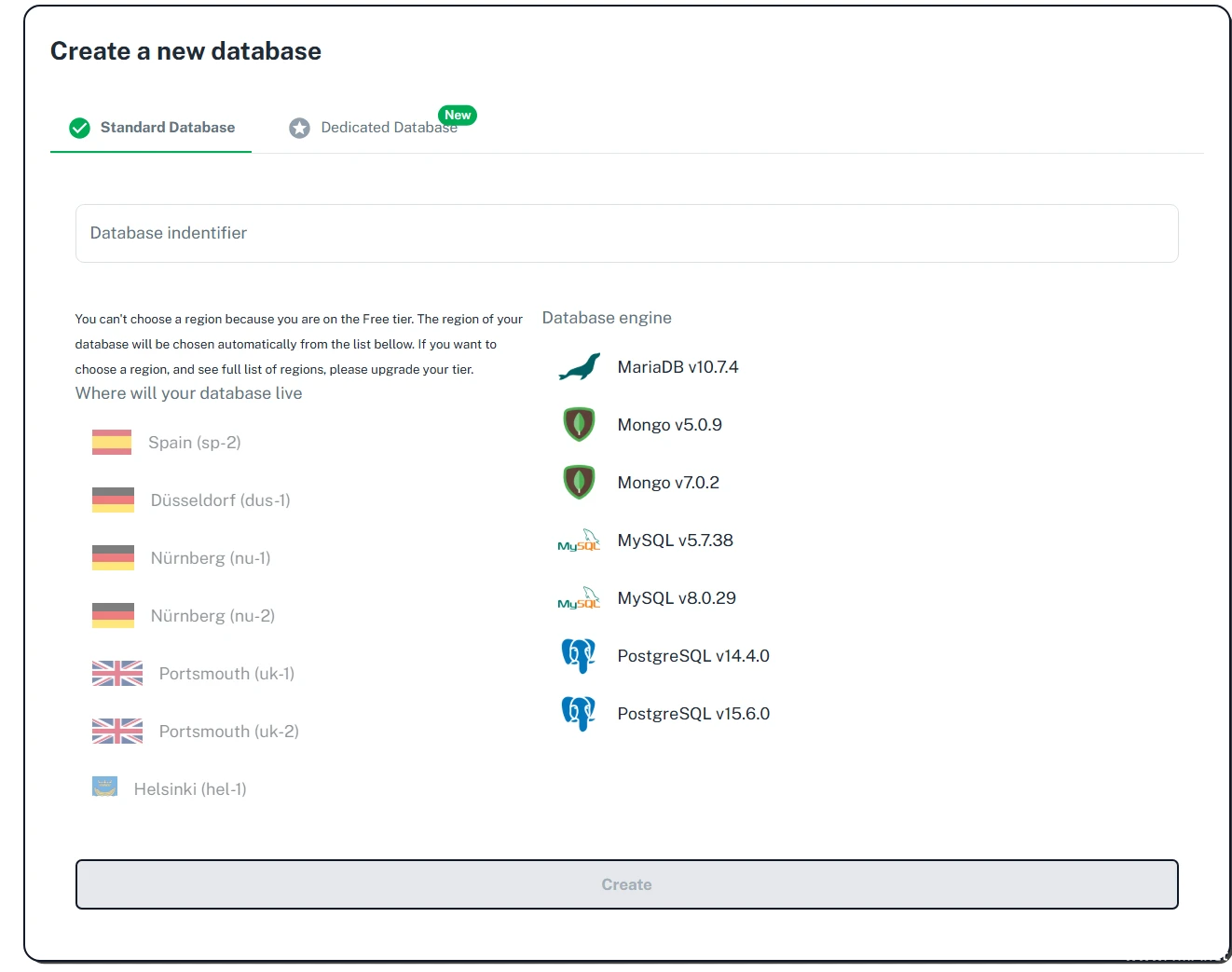Select the PostgreSQL v14.4.0 elephant icon
The height and width of the screenshot is (972, 1232).
click(x=579, y=656)
